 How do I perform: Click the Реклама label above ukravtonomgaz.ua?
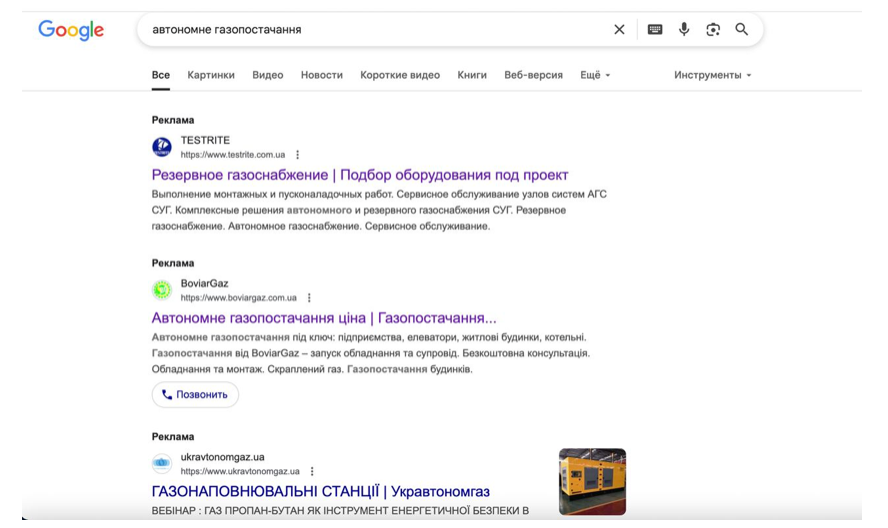click(x=173, y=437)
